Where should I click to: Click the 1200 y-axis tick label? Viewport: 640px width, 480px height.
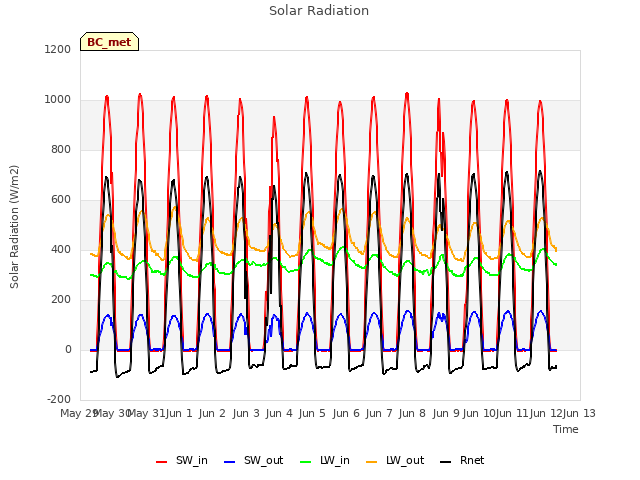point(58,49)
